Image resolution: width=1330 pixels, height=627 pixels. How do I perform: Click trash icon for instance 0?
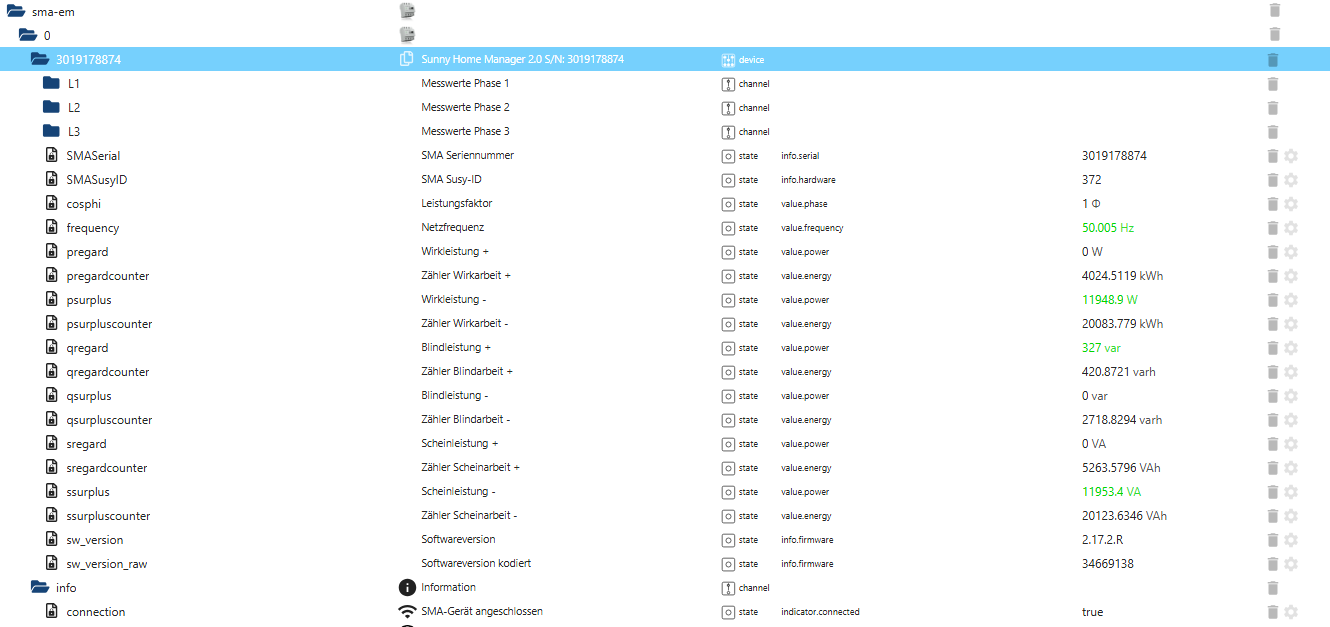pyautogui.click(x=1273, y=35)
